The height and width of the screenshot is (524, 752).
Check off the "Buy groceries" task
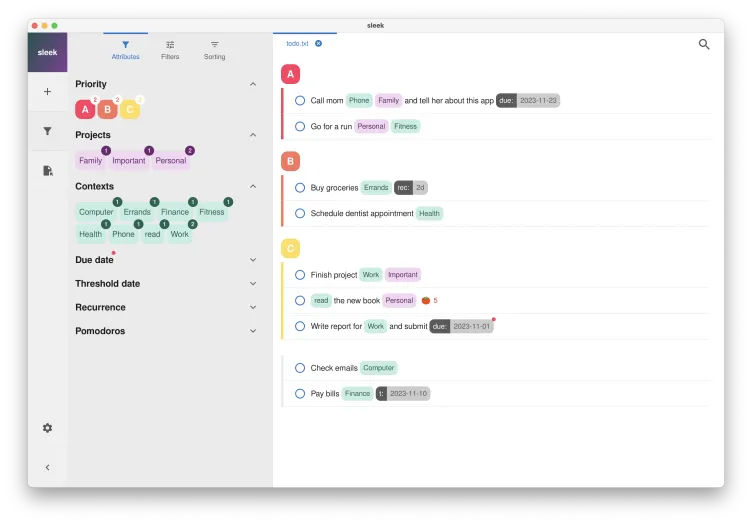coord(300,188)
